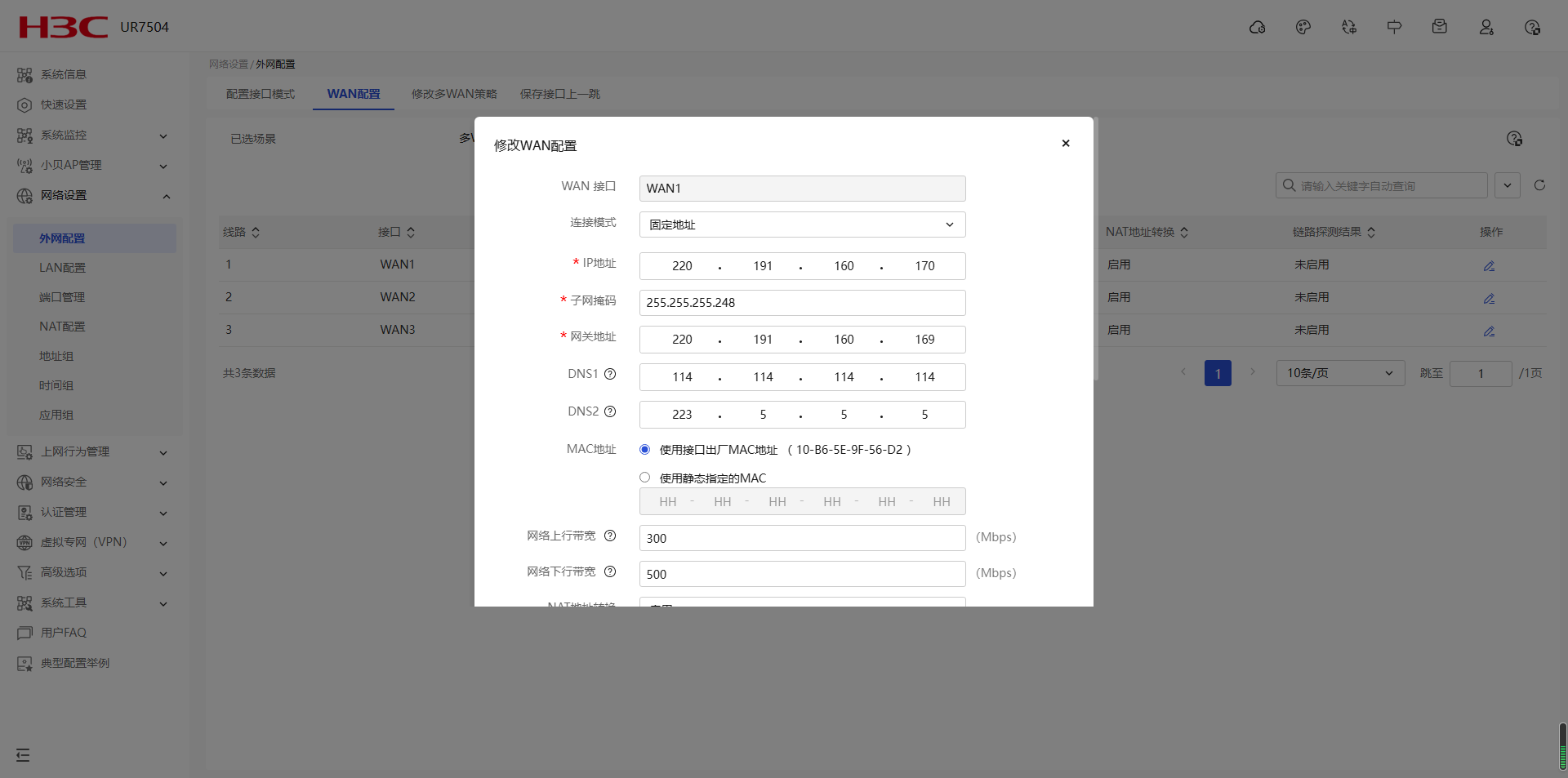
Task: Click the cloud service icon in header
Action: pyautogui.click(x=1257, y=27)
